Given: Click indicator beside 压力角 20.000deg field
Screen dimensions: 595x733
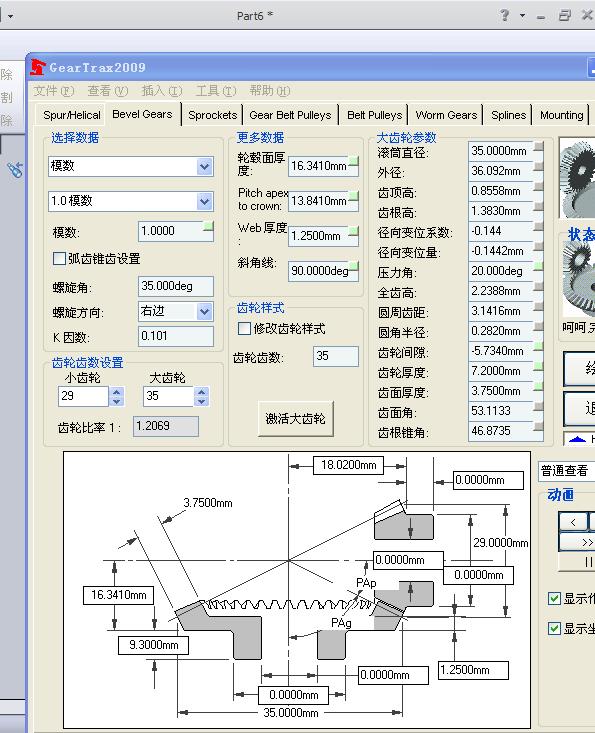Looking at the screenshot, I should point(538,266).
